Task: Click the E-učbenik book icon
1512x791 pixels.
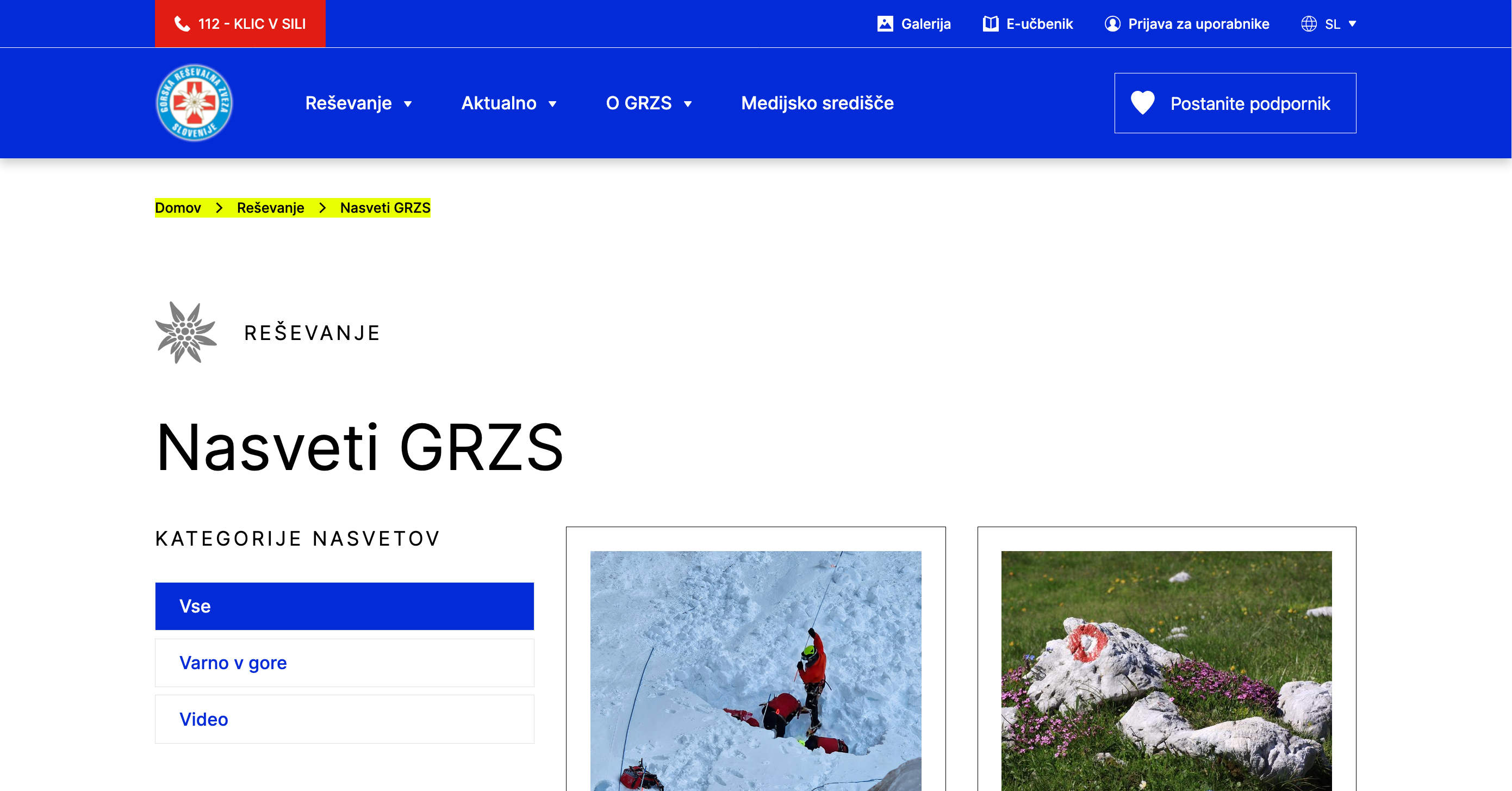Action: pyautogui.click(x=990, y=24)
